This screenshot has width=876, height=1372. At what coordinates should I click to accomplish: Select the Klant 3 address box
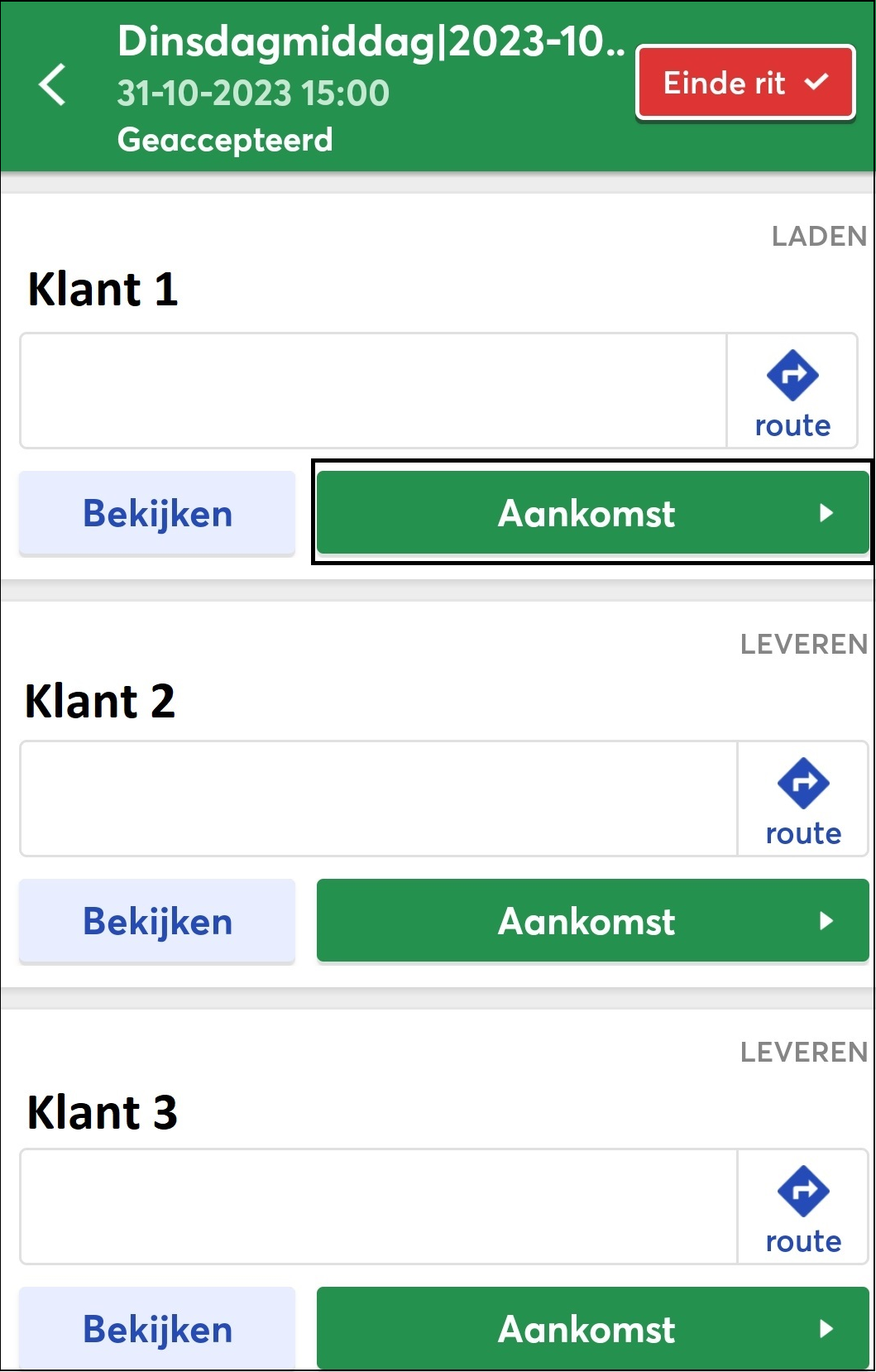pyautogui.click(x=379, y=1207)
